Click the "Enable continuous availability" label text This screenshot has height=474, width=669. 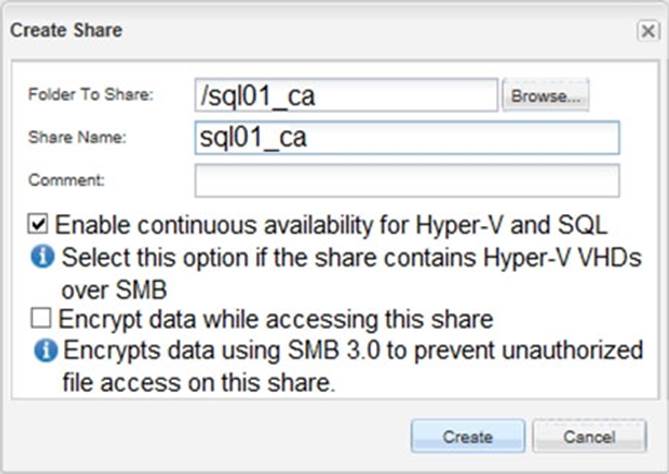[331, 224]
